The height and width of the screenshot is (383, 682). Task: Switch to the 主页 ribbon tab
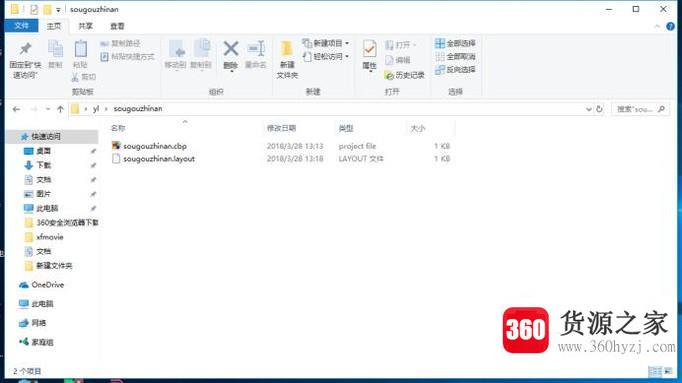(54, 26)
